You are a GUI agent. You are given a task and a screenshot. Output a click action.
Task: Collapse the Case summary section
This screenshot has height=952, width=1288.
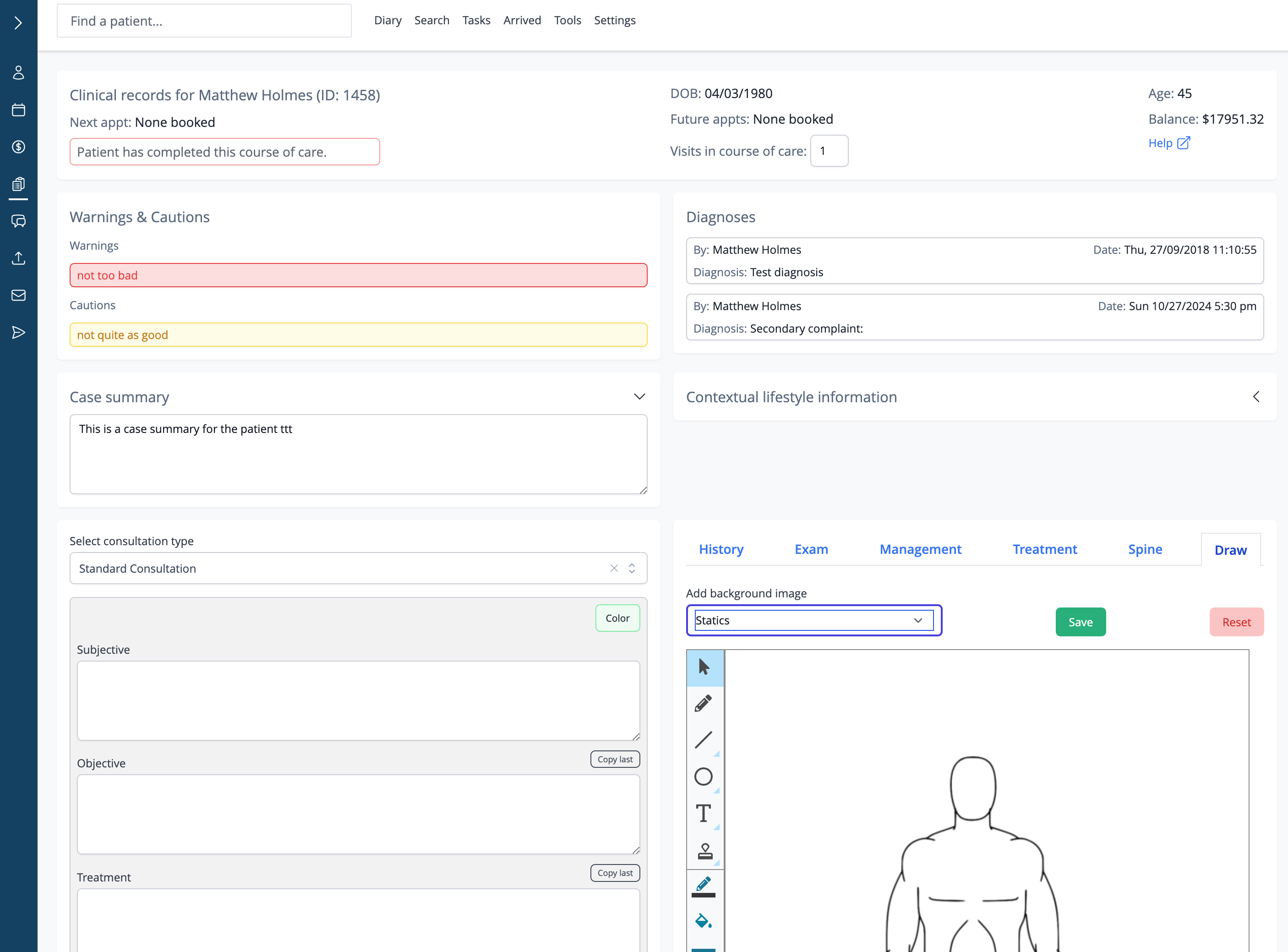(639, 396)
